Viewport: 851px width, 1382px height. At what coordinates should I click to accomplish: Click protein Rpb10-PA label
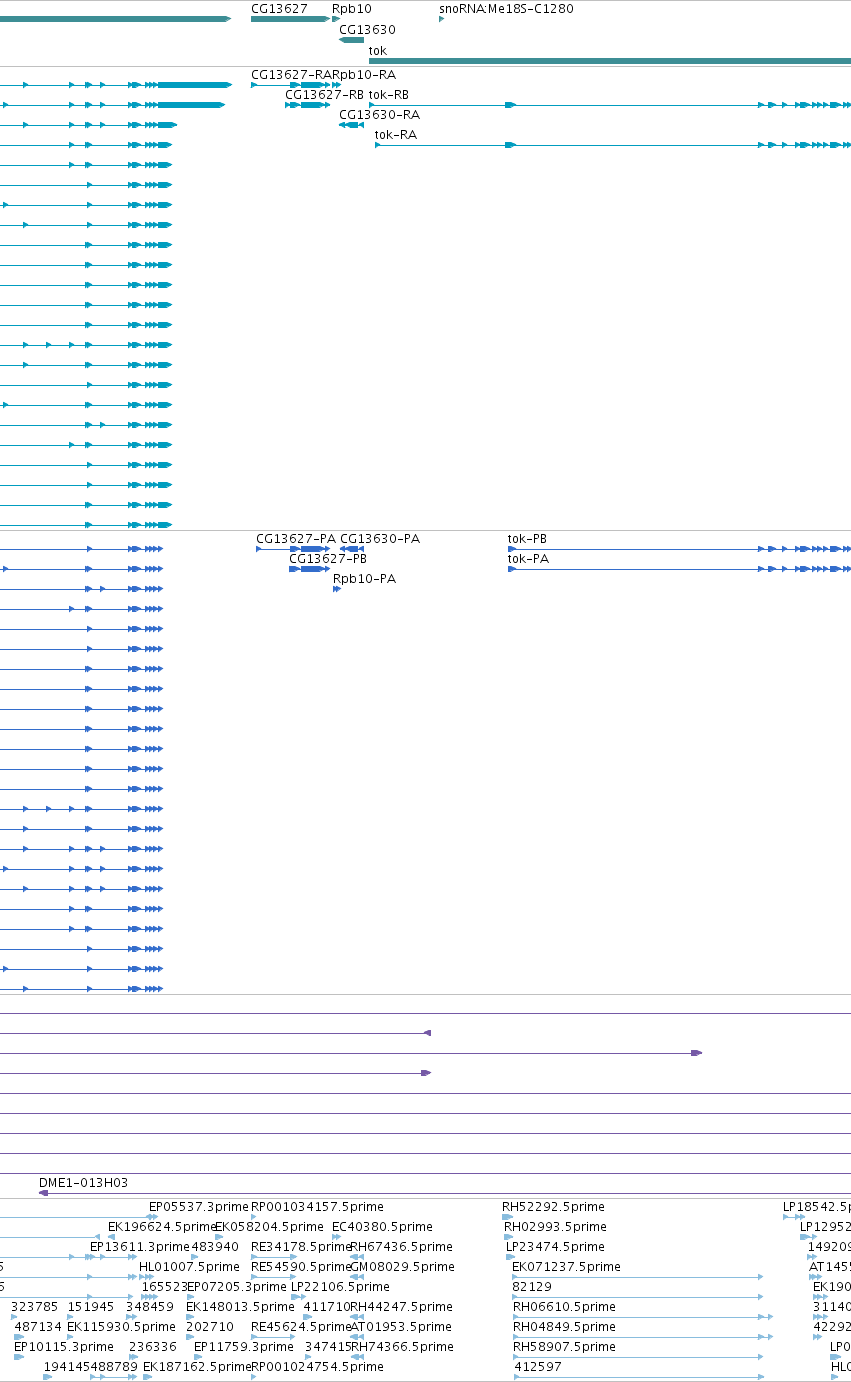(364, 578)
